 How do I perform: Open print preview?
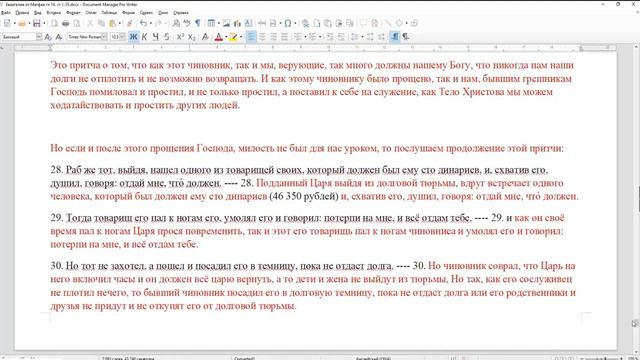pyautogui.click(x=76, y=24)
